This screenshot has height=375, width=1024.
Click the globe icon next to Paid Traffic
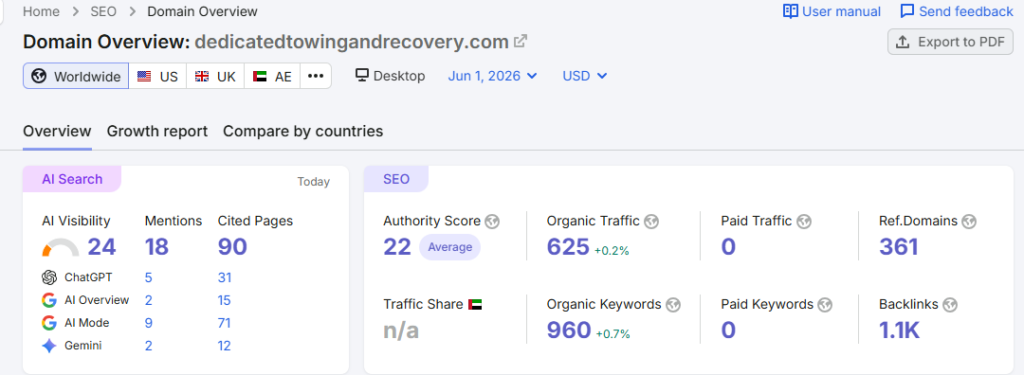pyautogui.click(x=804, y=221)
